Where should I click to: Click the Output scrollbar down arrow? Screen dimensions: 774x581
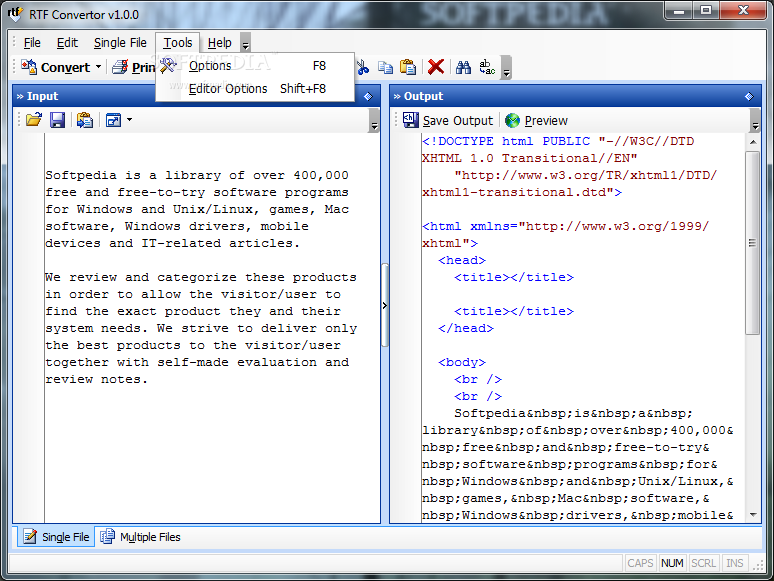click(x=753, y=515)
